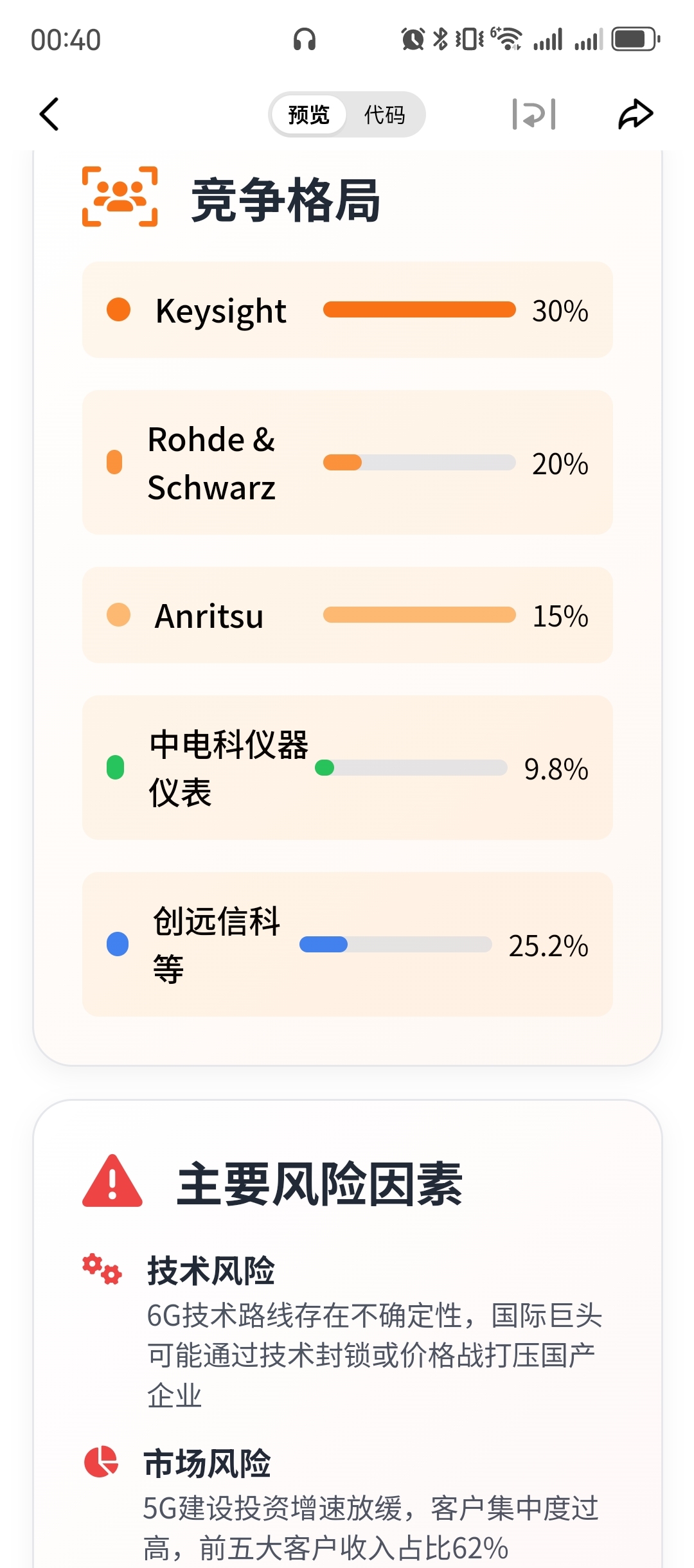This screenshot has width=694, height=1568.
Task: Tap the 技术风险 item title
Action: [211, 1271]
